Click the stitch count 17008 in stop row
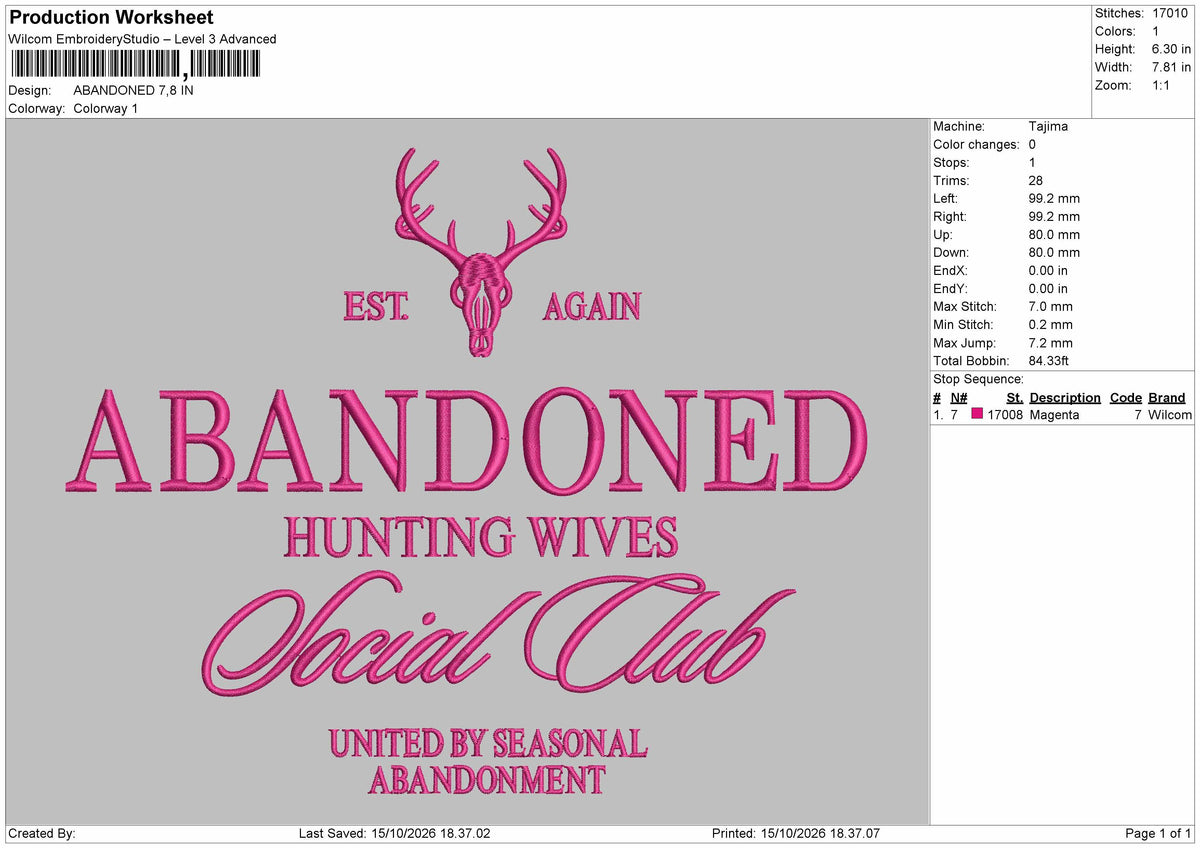 pyautogui.click(x=1005, y=414)
